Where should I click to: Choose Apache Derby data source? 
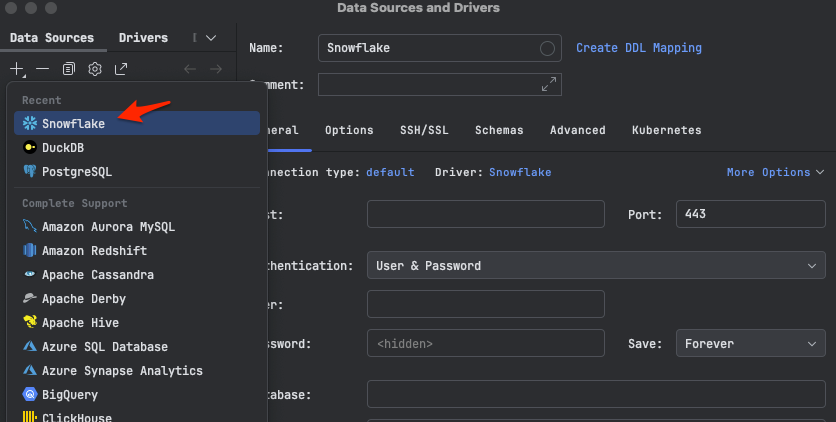[137, 298]
